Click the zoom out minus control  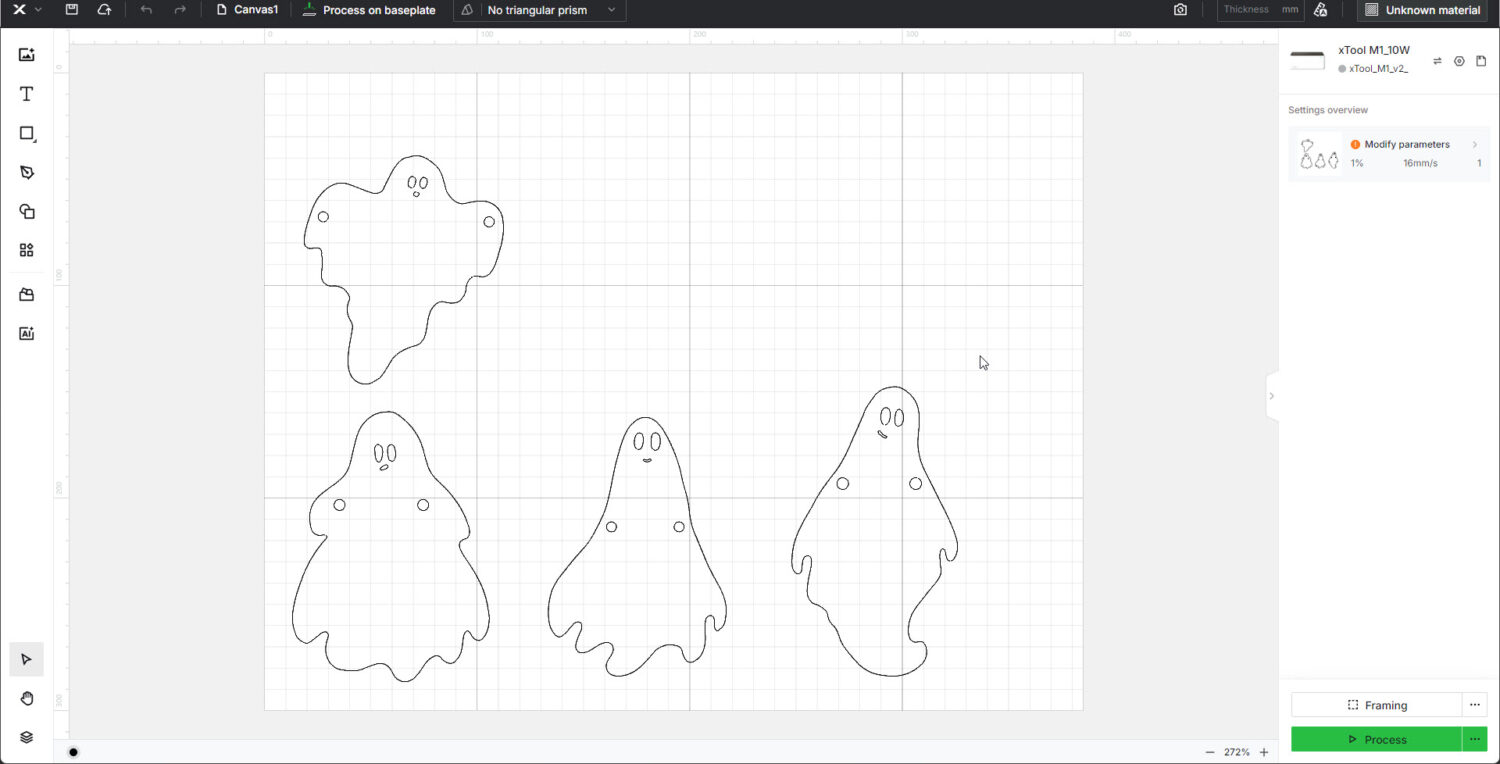(1209, 751)
